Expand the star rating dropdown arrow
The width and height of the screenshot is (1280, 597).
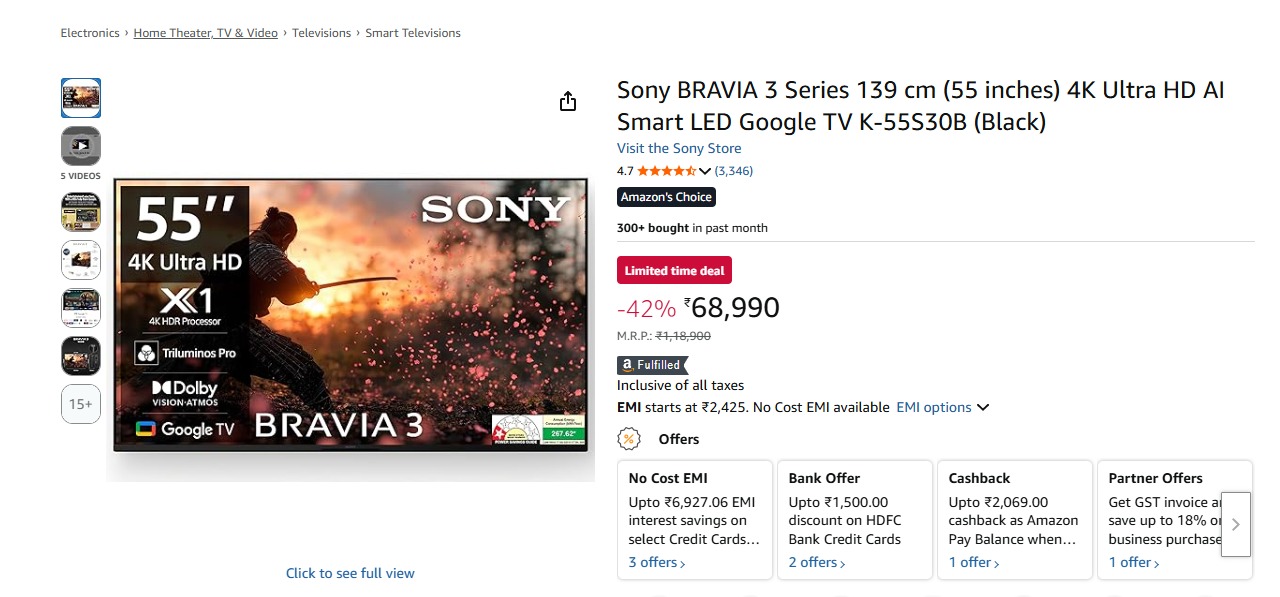coord(705,171)
